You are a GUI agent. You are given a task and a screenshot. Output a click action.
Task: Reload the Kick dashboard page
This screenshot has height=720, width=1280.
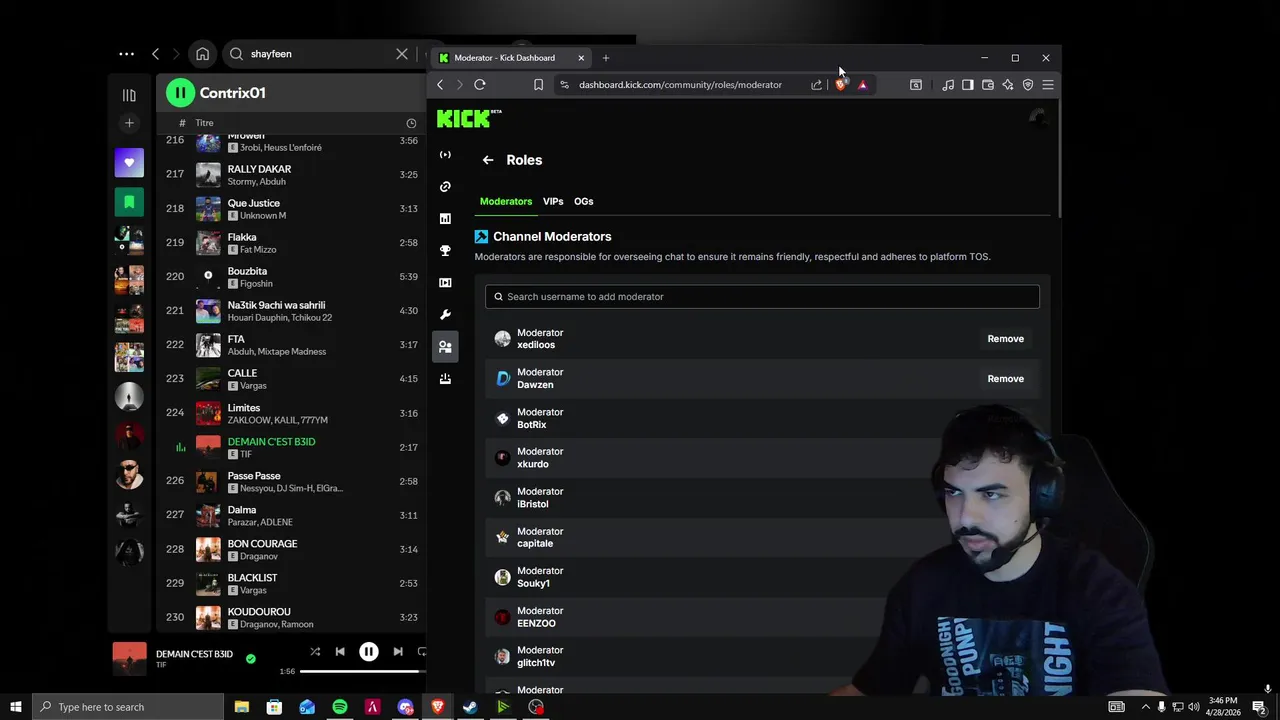point(480,85)
